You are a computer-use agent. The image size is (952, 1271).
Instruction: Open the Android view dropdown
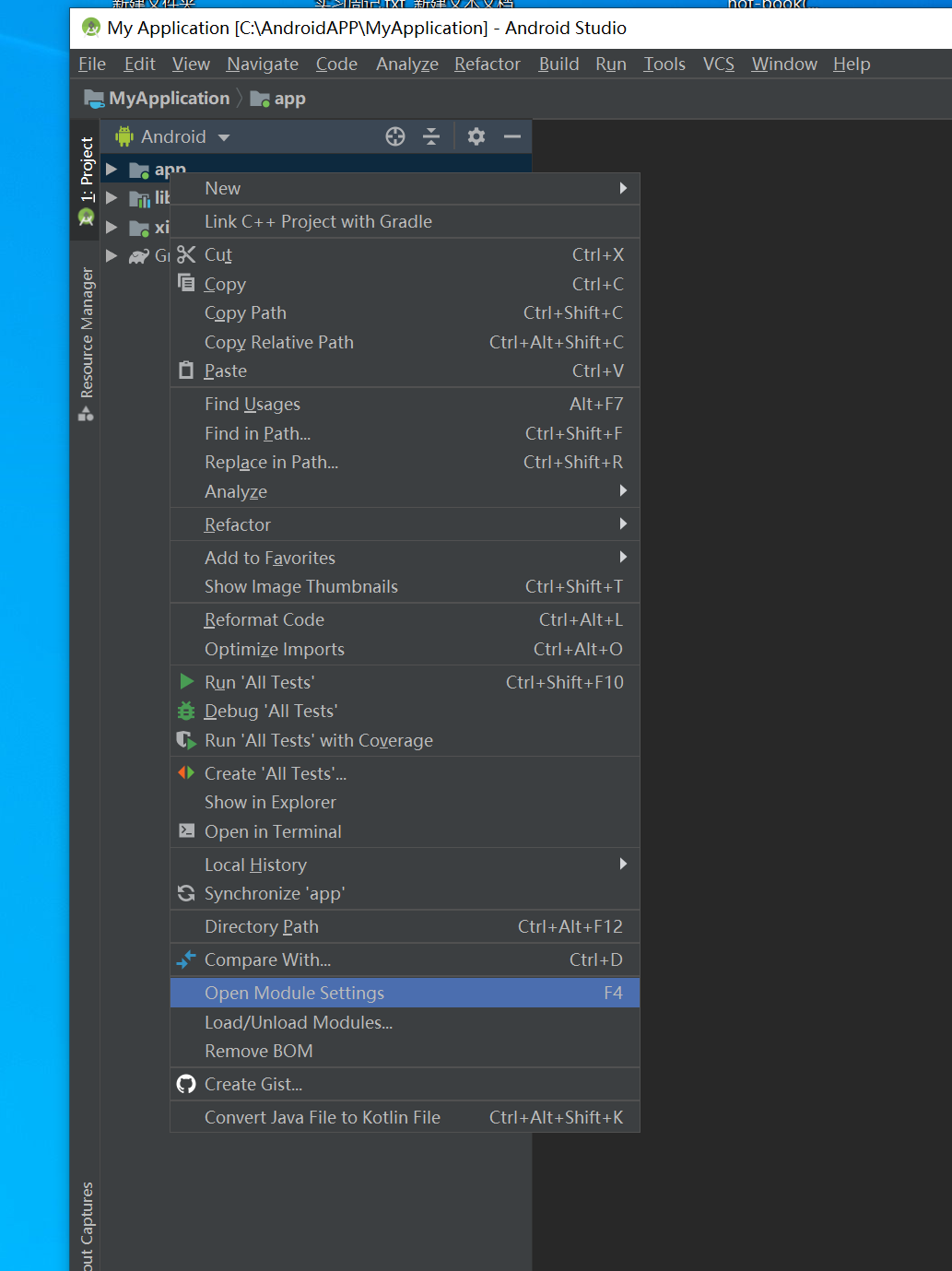tap(224, 137)
